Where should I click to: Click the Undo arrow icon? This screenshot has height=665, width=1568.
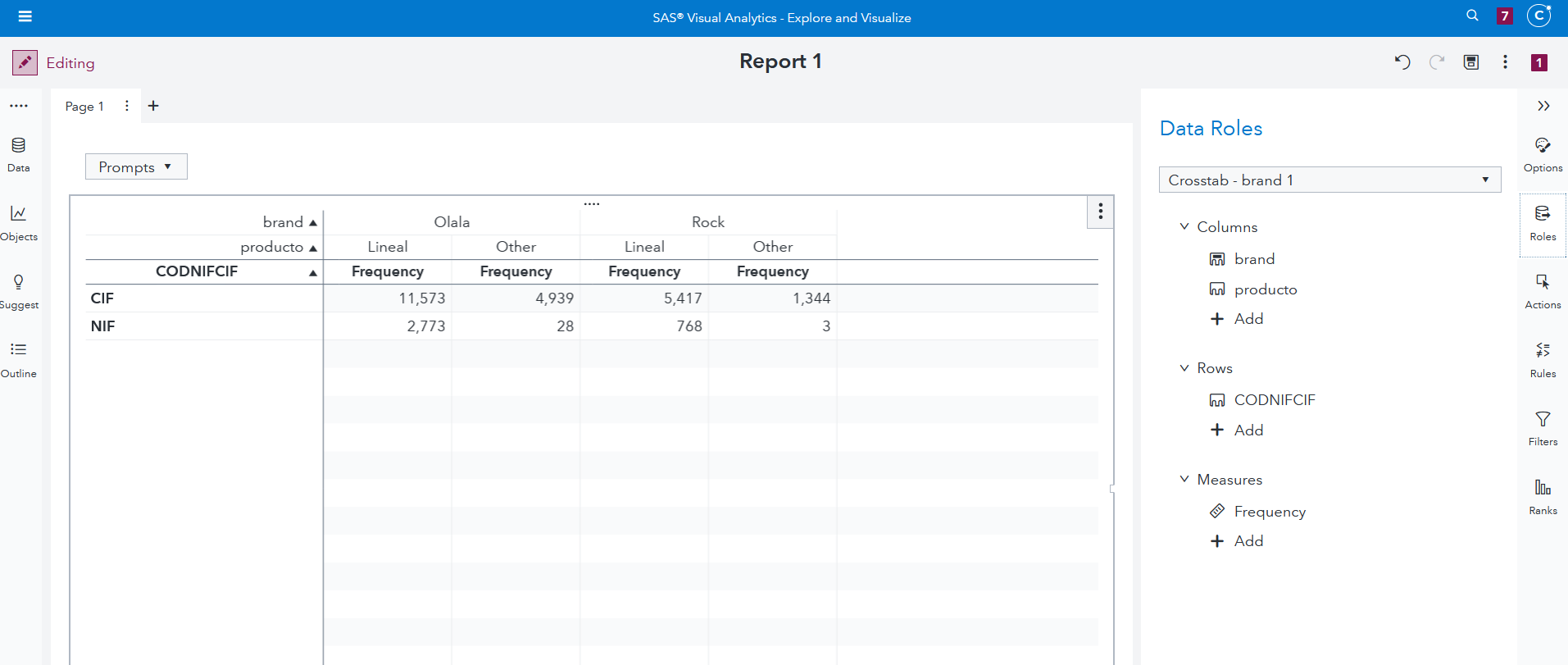pos(1402,62)
